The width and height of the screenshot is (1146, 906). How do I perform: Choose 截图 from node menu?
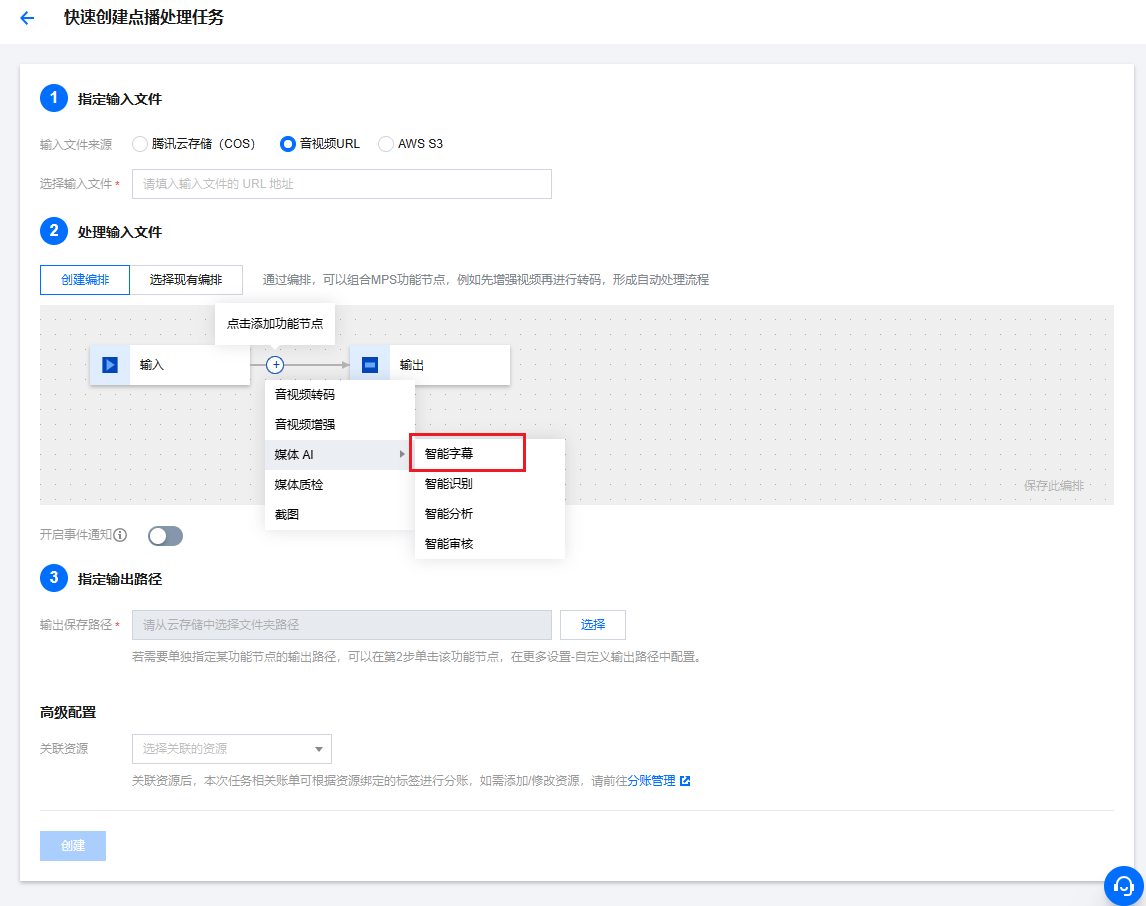coord(340,514)
